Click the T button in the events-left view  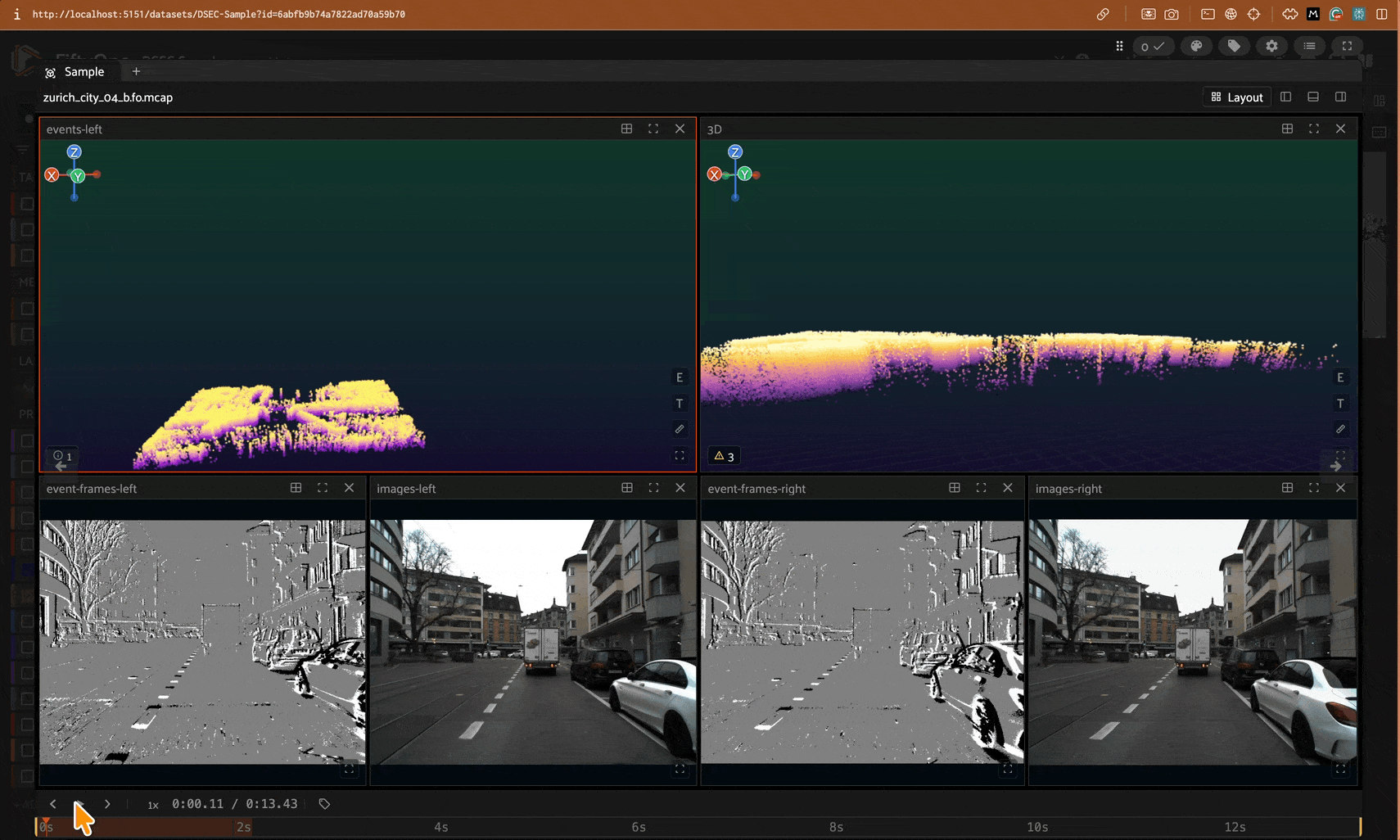[x=680, y=404]
